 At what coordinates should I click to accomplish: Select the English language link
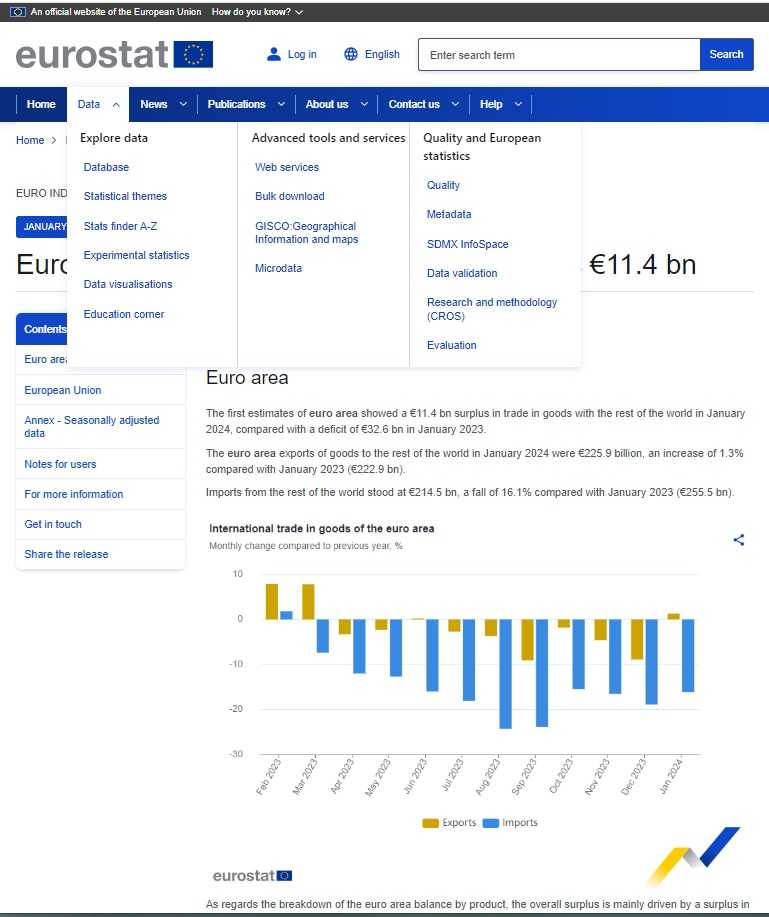tap(382, 54)
